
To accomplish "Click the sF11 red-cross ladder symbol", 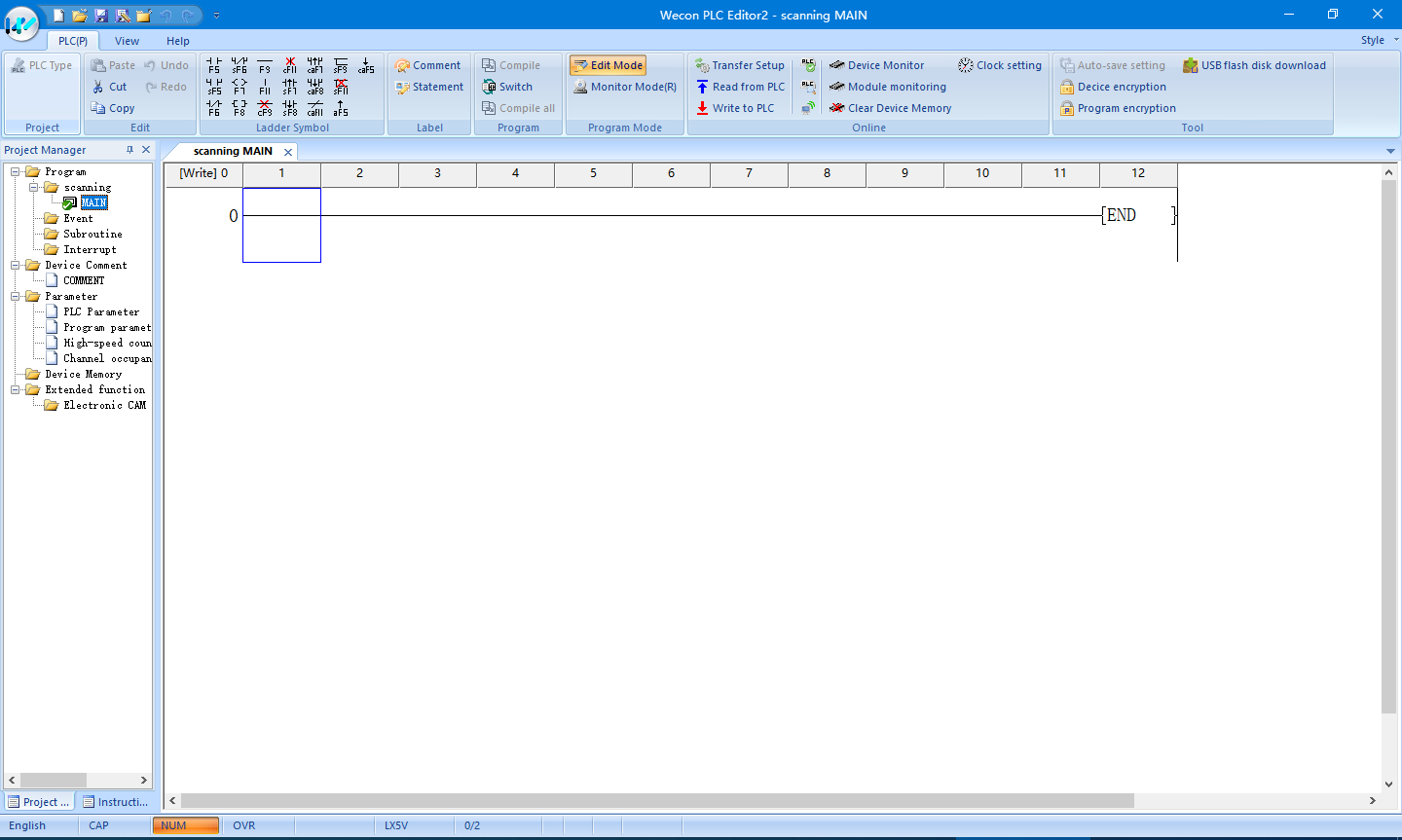I will 341,87.
